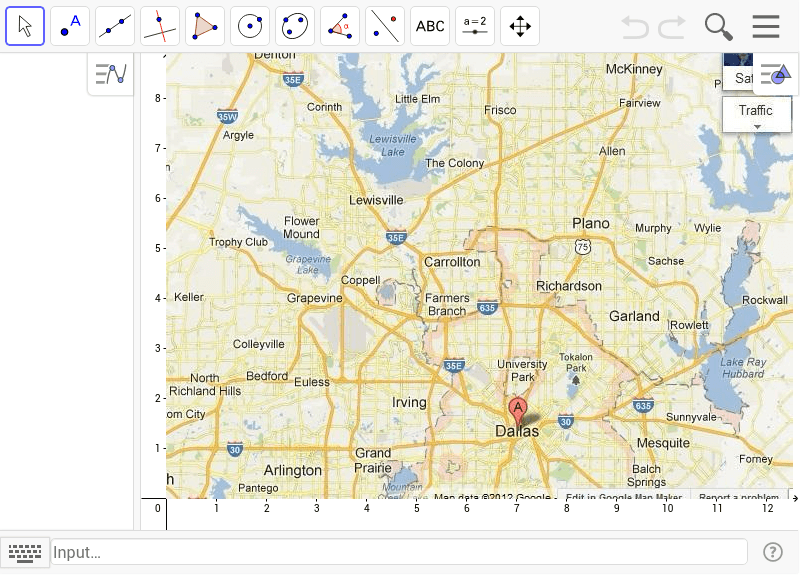This screenshot has width=800, height=575.
Task: Click the Lake Ray Hubbard label
Action: click(x=743, y=368)
